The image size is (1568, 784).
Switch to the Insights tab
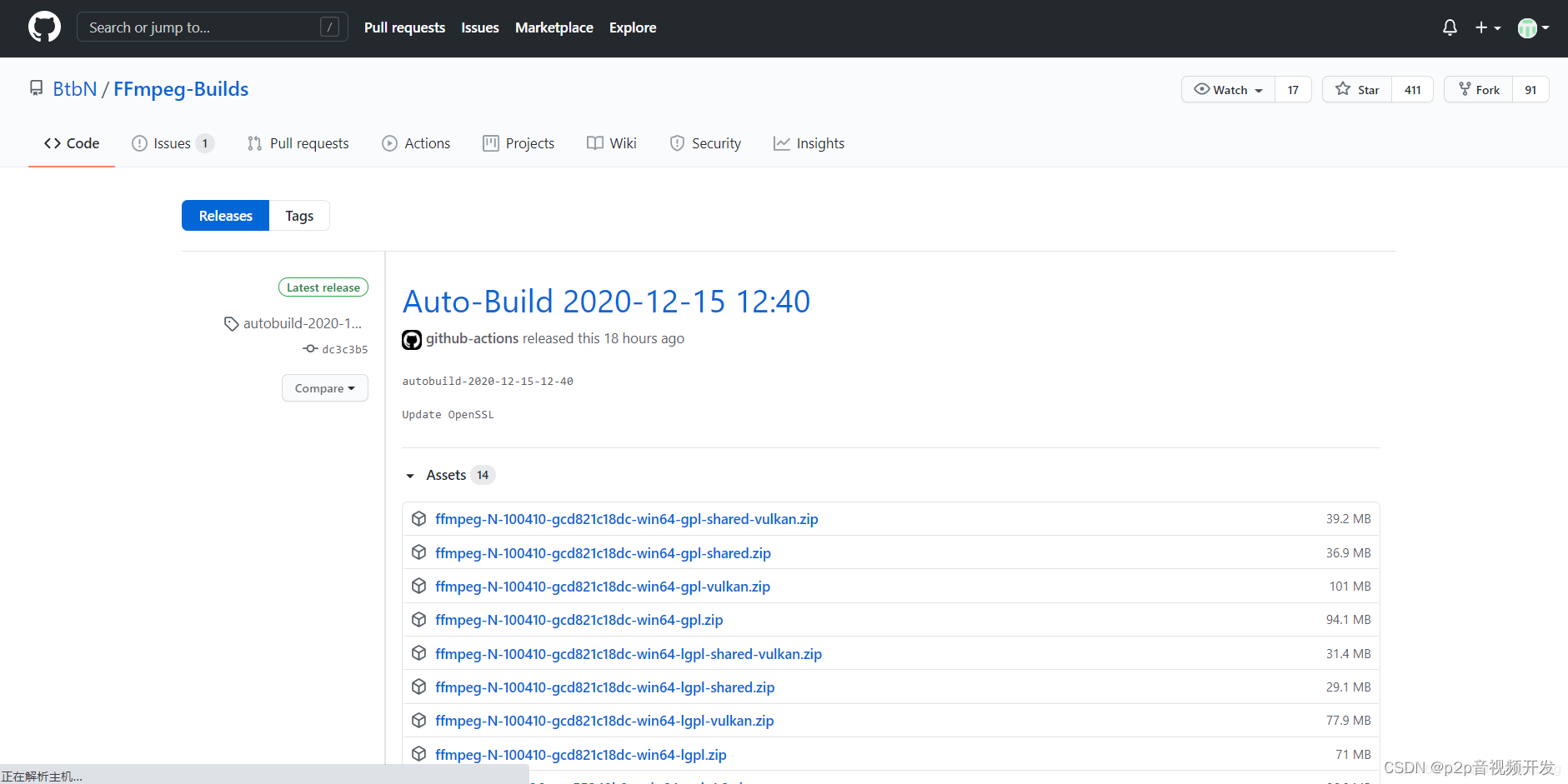pos(809,143)
